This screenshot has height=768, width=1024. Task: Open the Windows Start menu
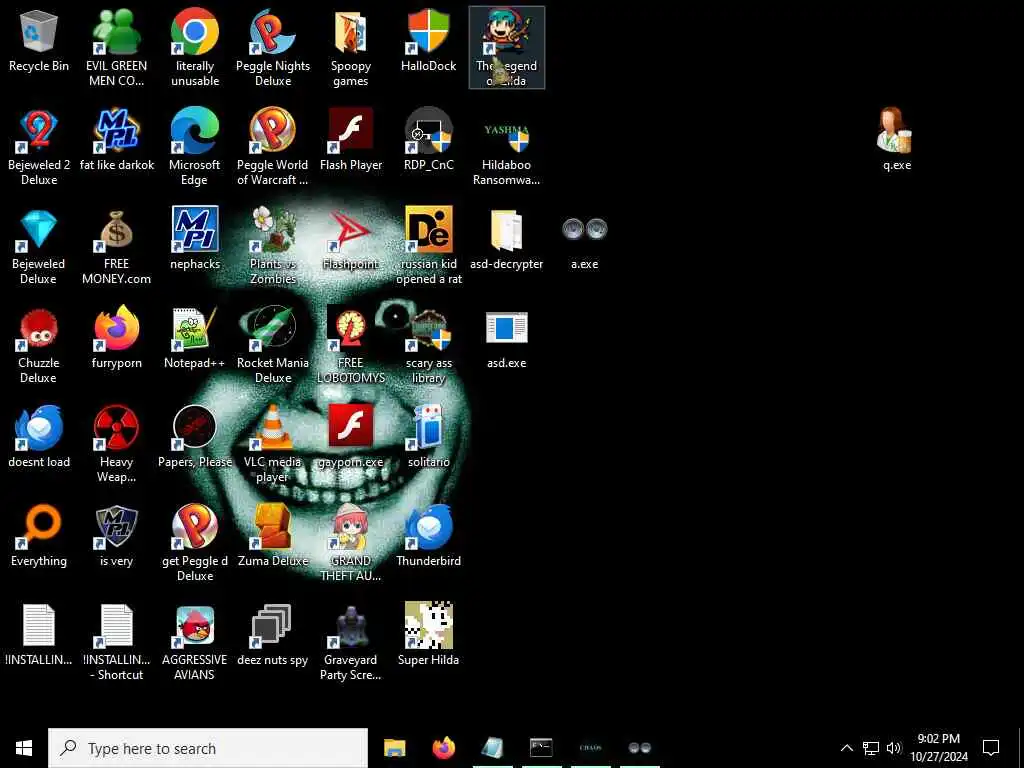[24, 748]
